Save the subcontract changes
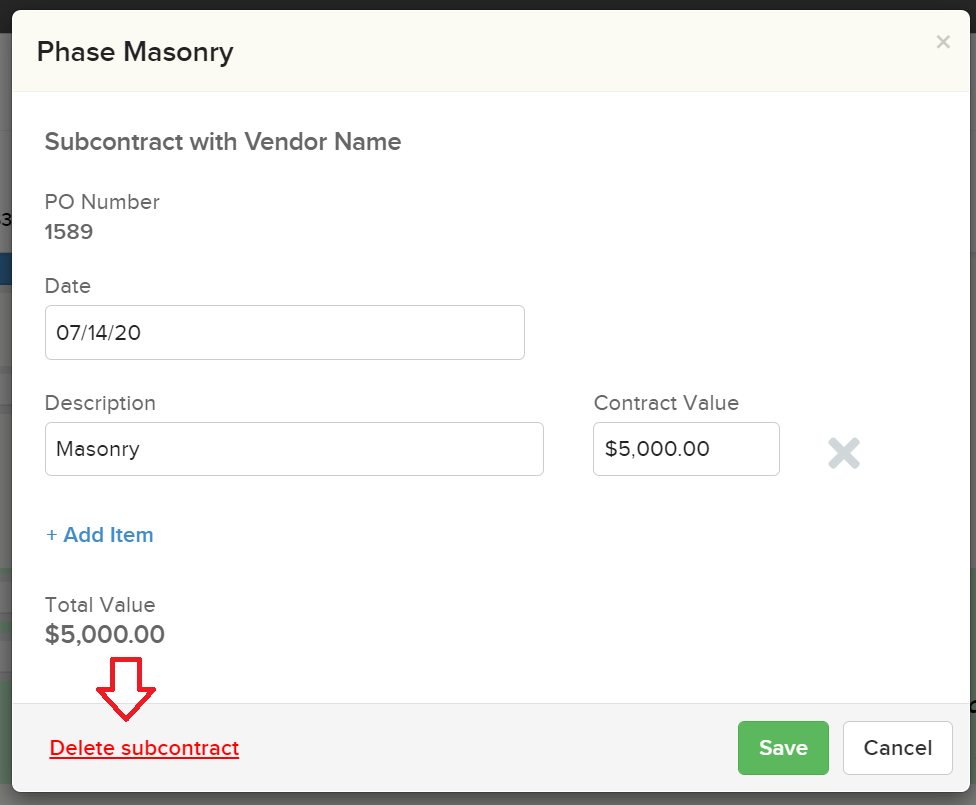Viewport: 976px width, 805px height. 783,748
